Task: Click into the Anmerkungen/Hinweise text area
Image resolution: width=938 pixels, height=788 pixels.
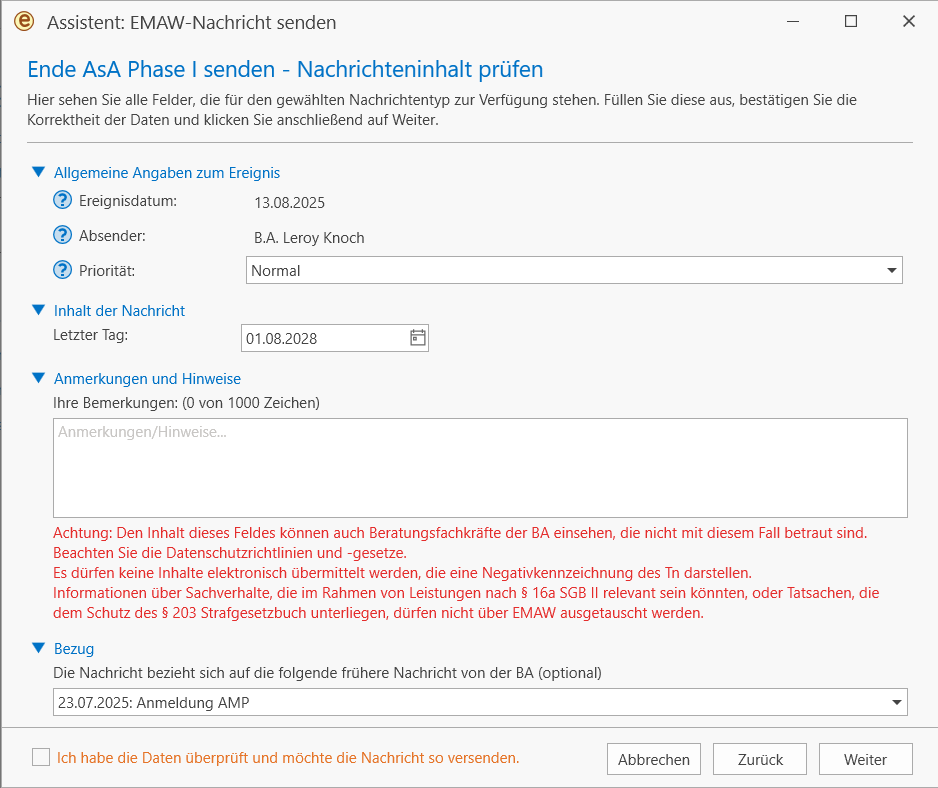Action: 480,468
